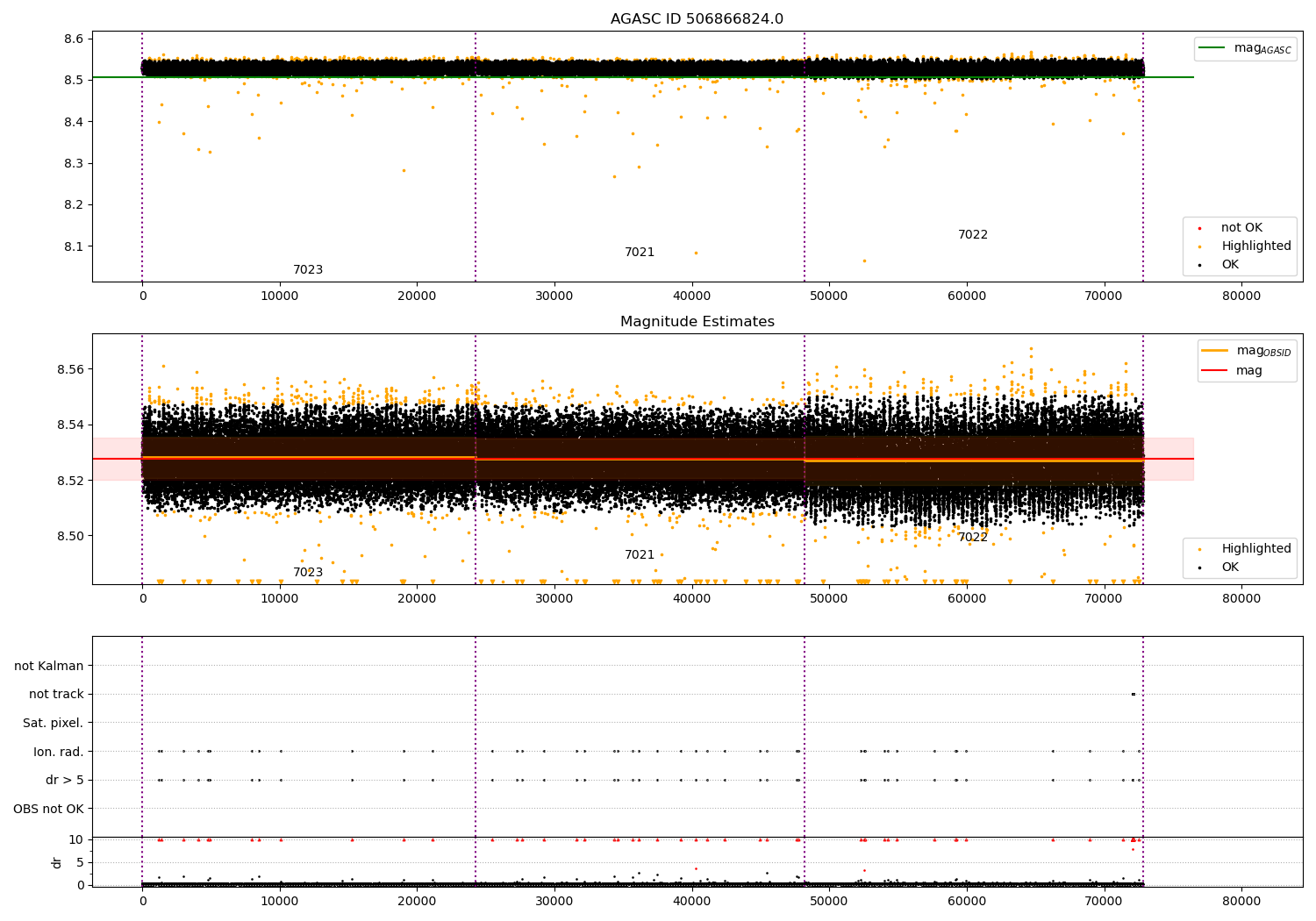Click the '8.50' y-axis tick in middle plot

click(70, 536)
